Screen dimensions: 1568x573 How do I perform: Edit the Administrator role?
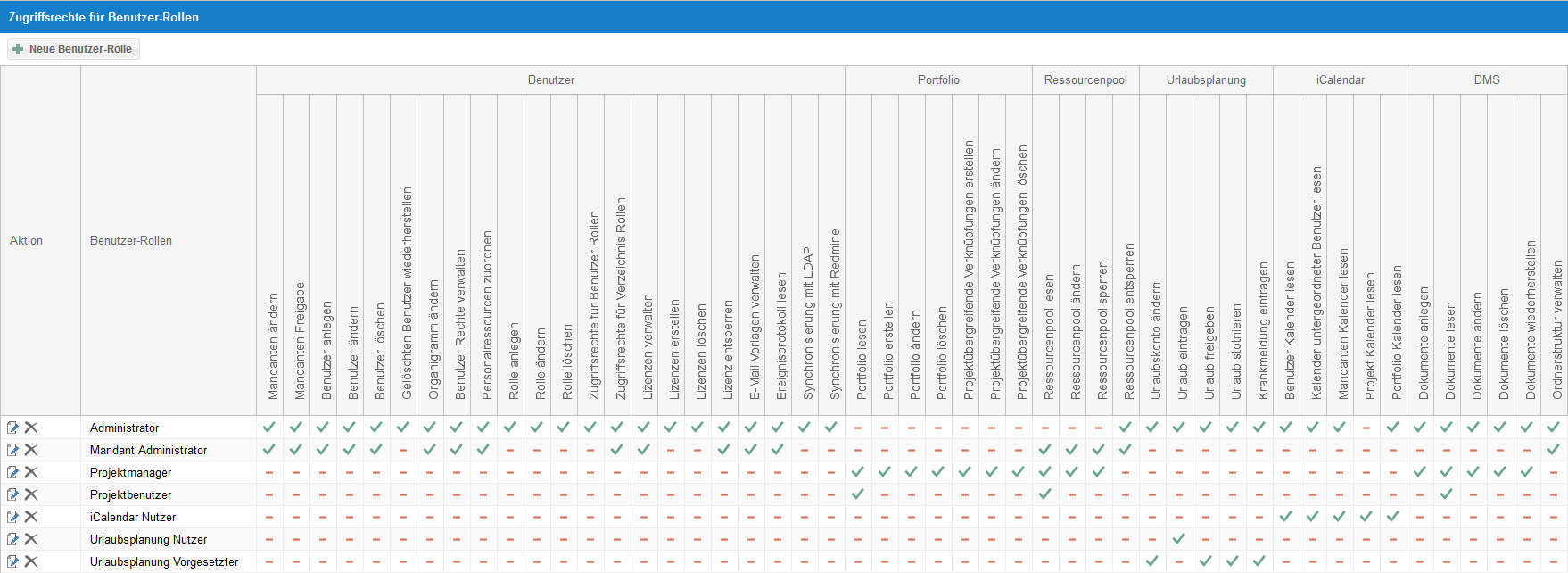tap(12, 428)
